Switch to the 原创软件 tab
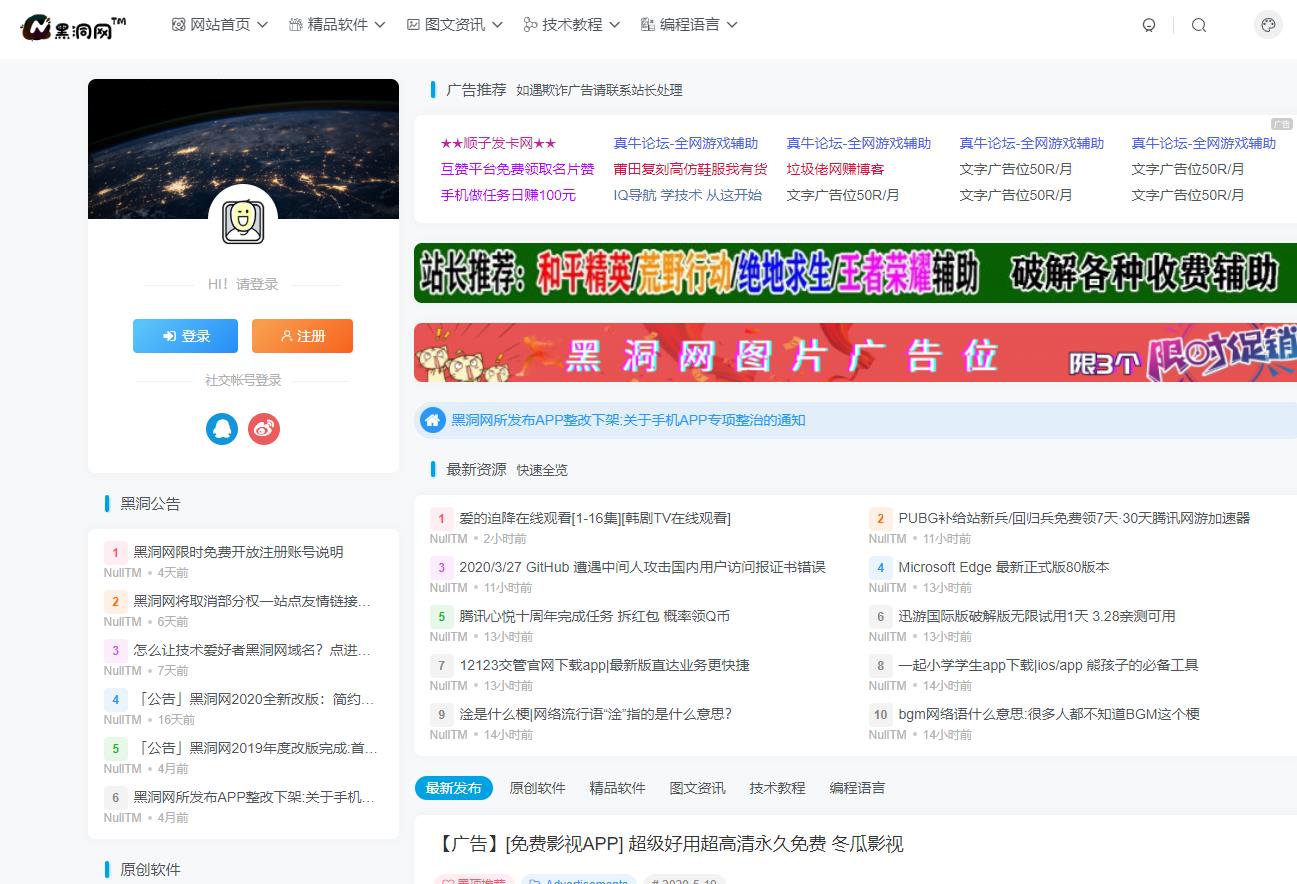Screen dimensions: 1297x884 tap(538, 788)
